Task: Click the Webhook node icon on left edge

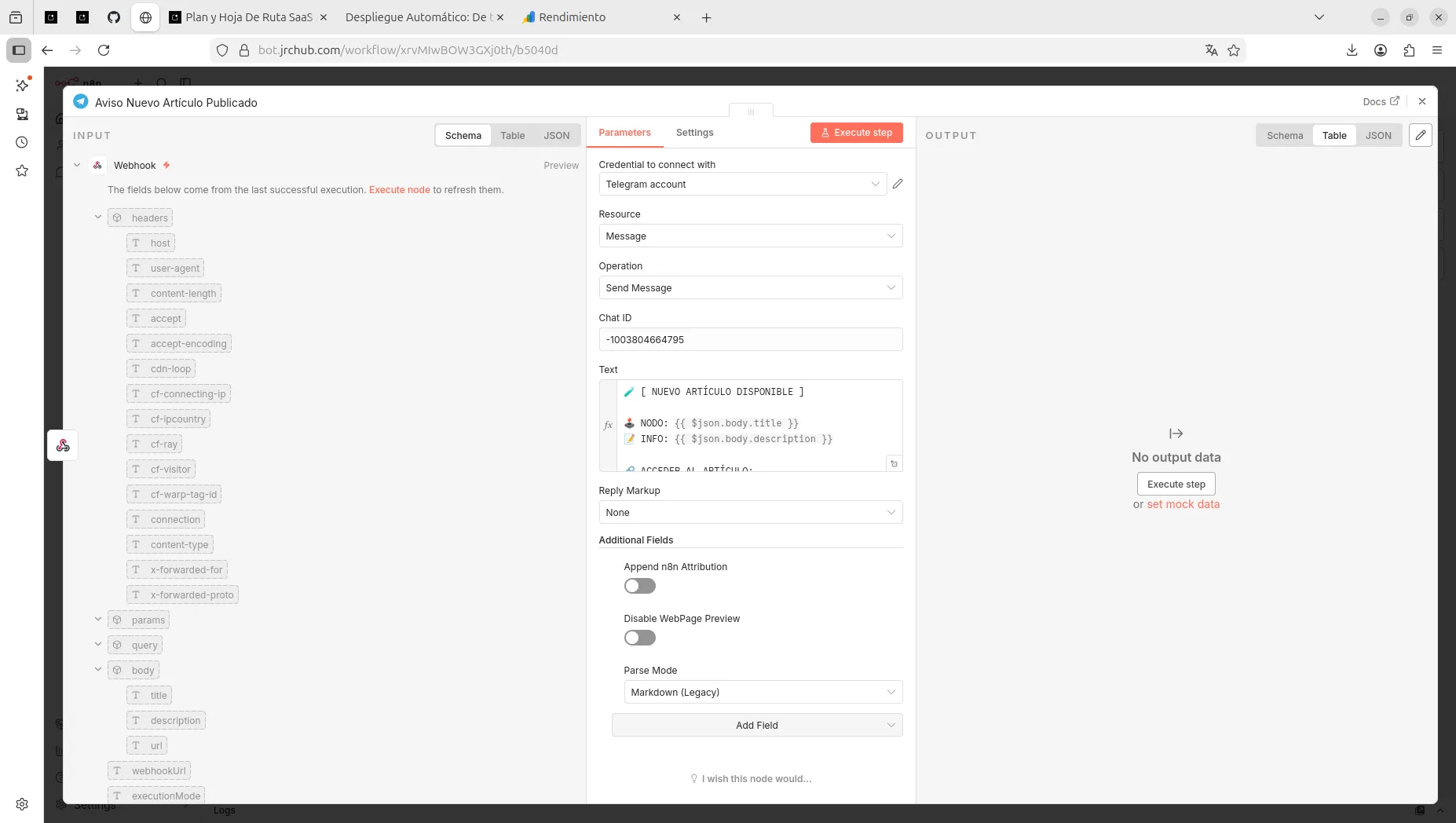Action: [63, 445]
